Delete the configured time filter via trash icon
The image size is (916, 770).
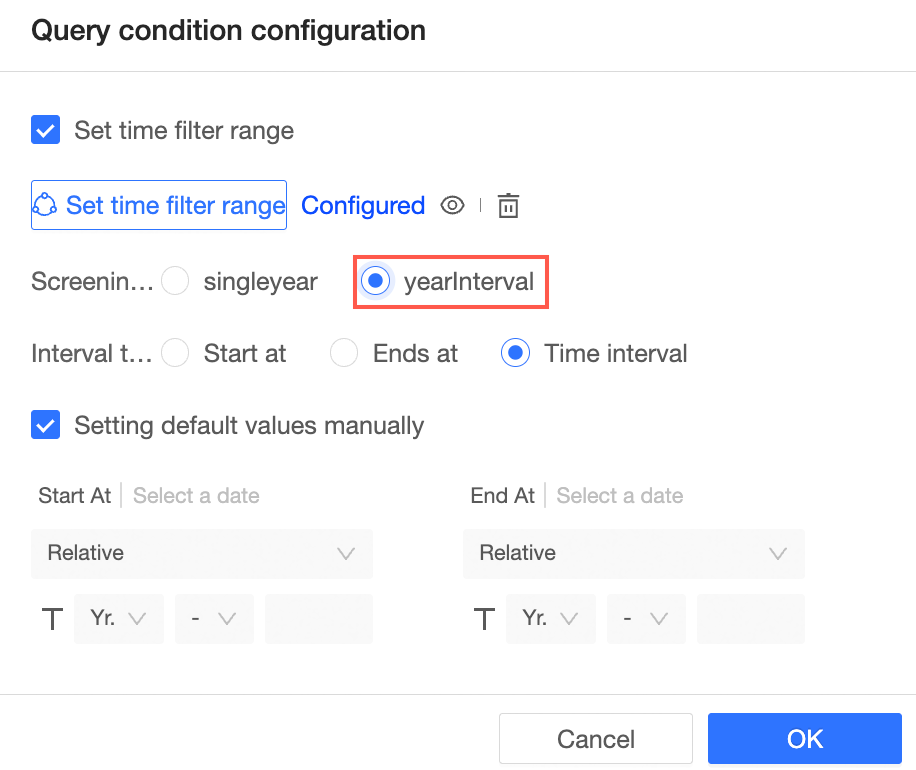509,206
